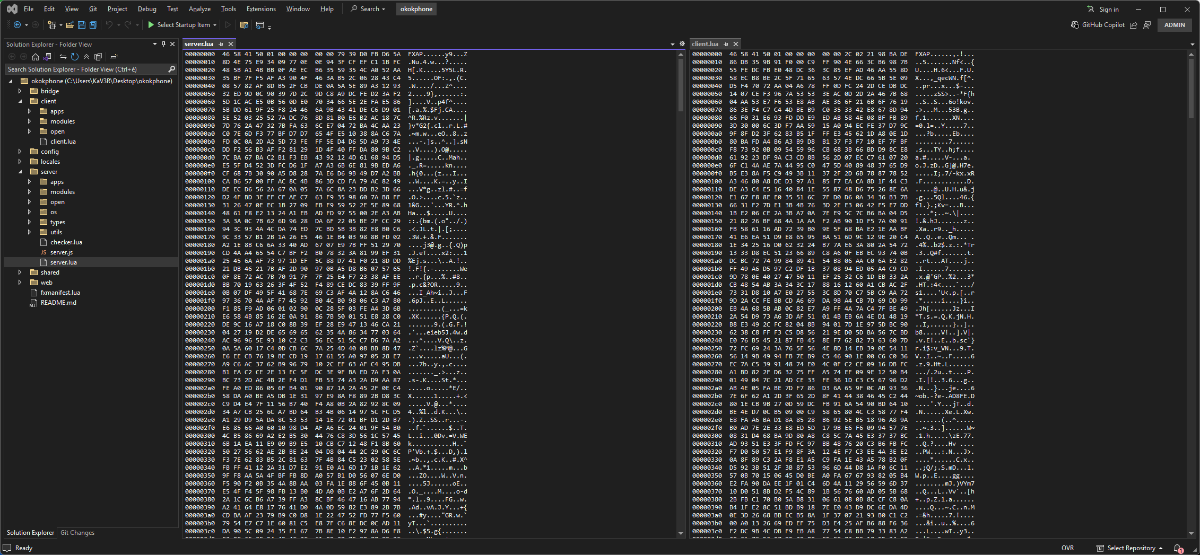
Task: Click the Open File toolbar icon
Action: tap(72, 24)
